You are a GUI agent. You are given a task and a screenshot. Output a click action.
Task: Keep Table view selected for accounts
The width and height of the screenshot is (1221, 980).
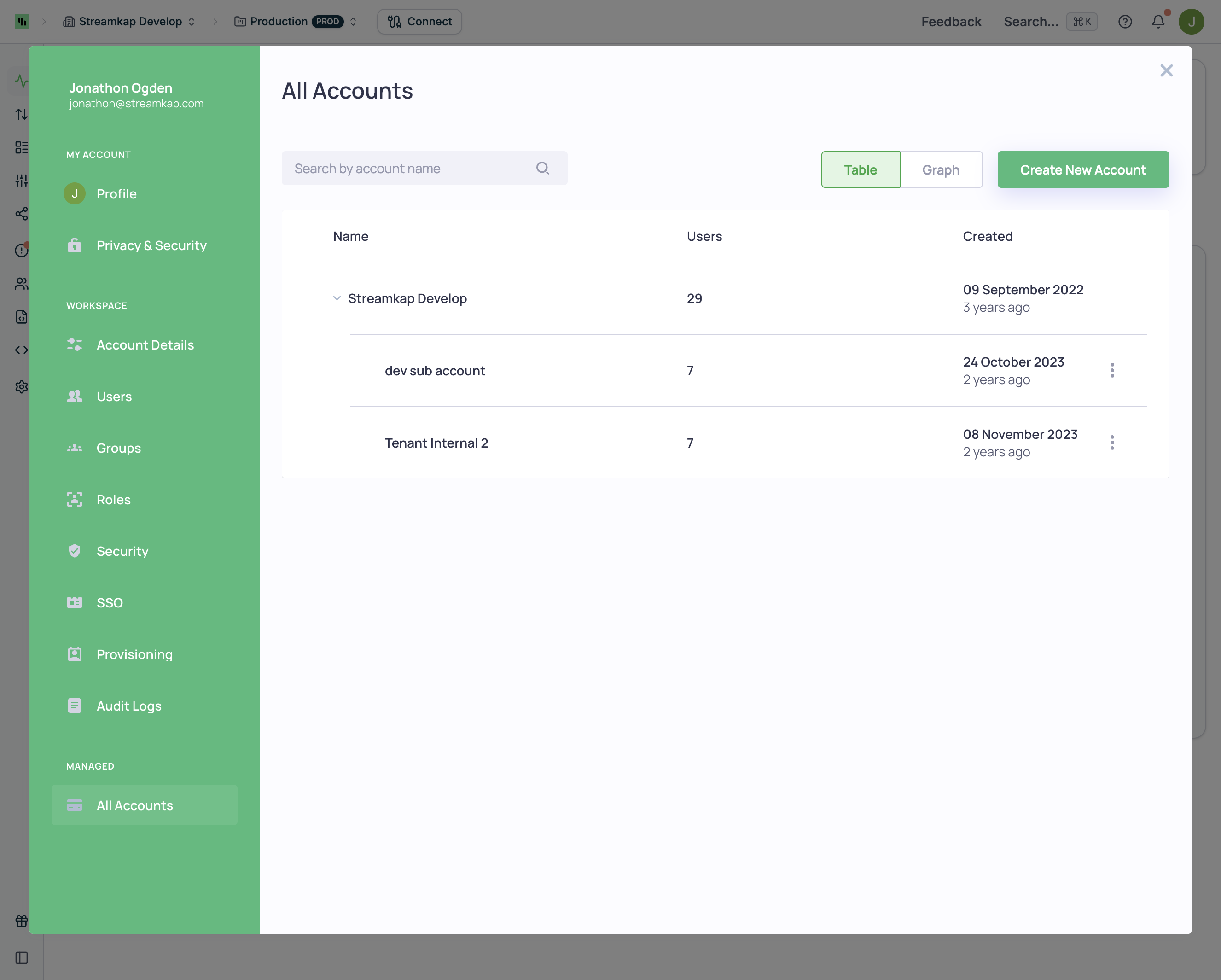pos(860,169)
